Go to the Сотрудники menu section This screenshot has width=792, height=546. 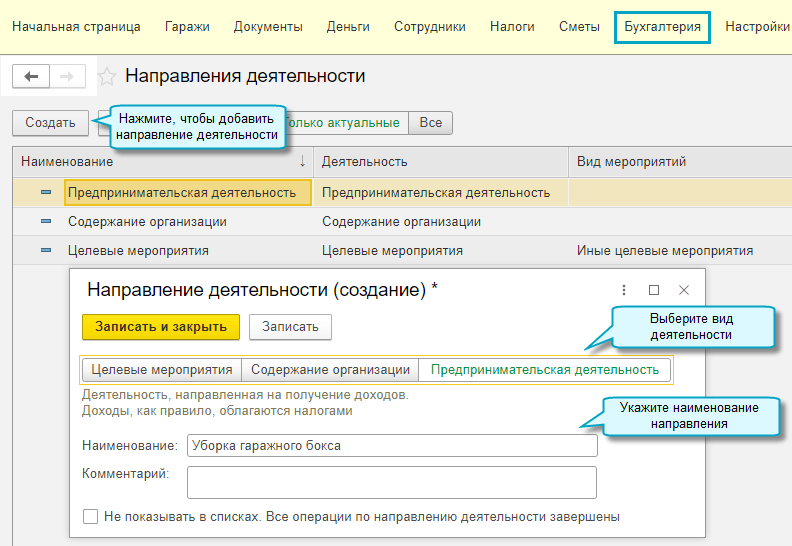[429, 27]
